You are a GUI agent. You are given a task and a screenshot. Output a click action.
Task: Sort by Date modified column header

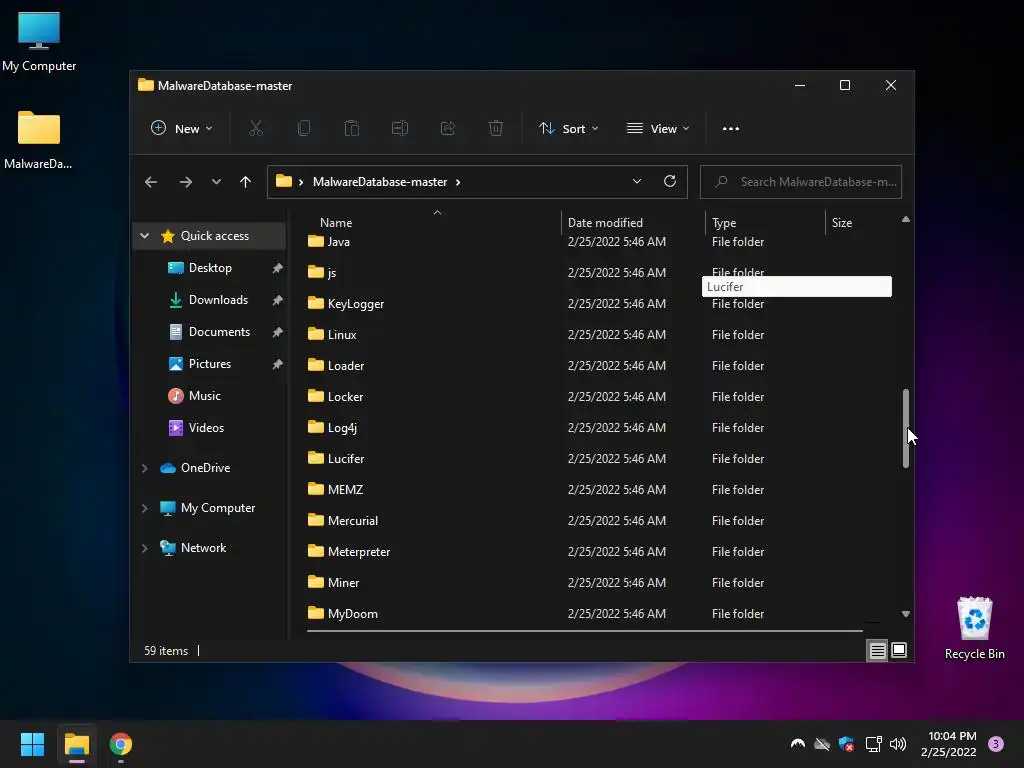pos(605,223)
